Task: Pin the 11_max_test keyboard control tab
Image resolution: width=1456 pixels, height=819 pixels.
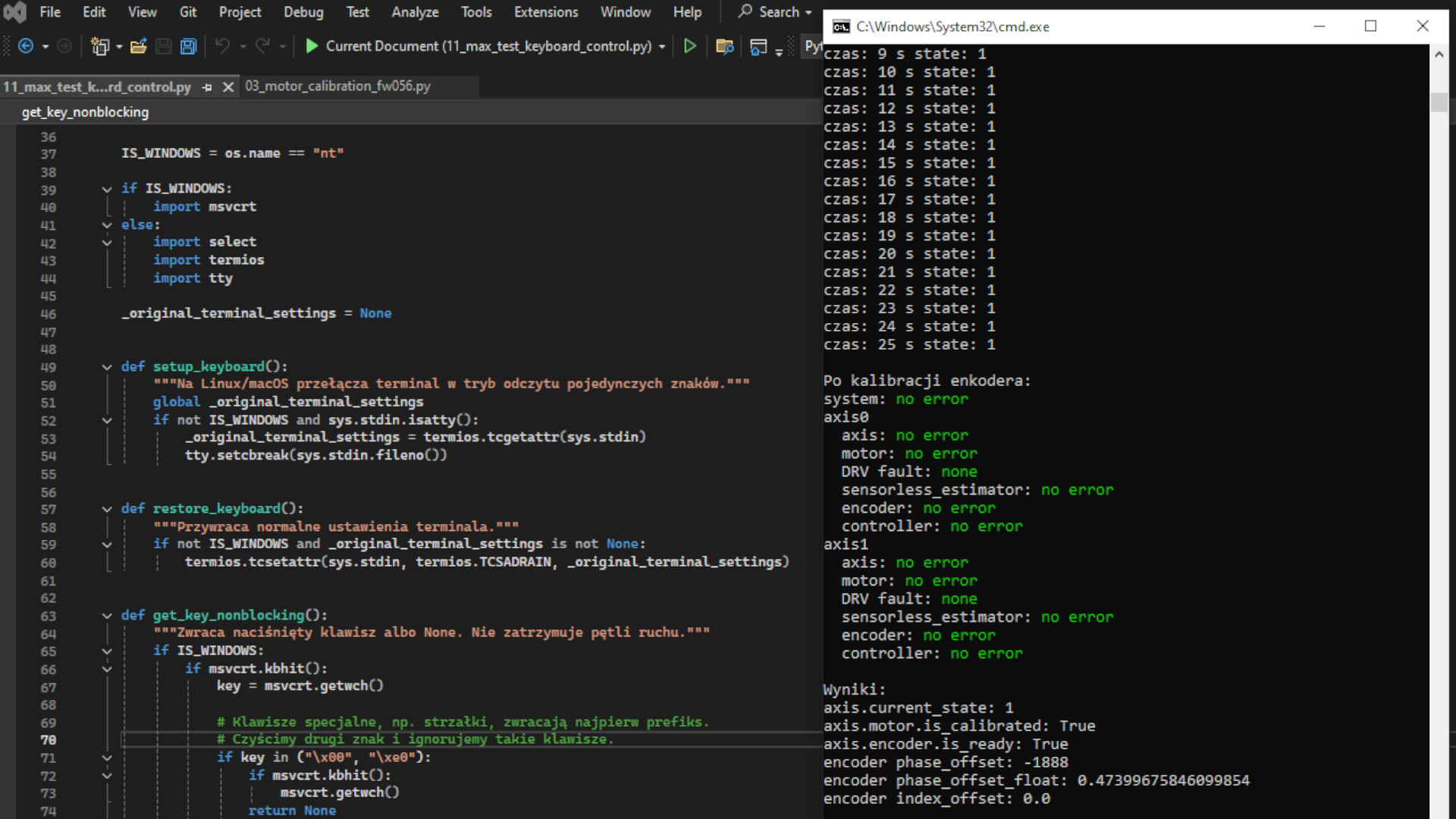Action: pyautogui.click(x=207, y=88)
